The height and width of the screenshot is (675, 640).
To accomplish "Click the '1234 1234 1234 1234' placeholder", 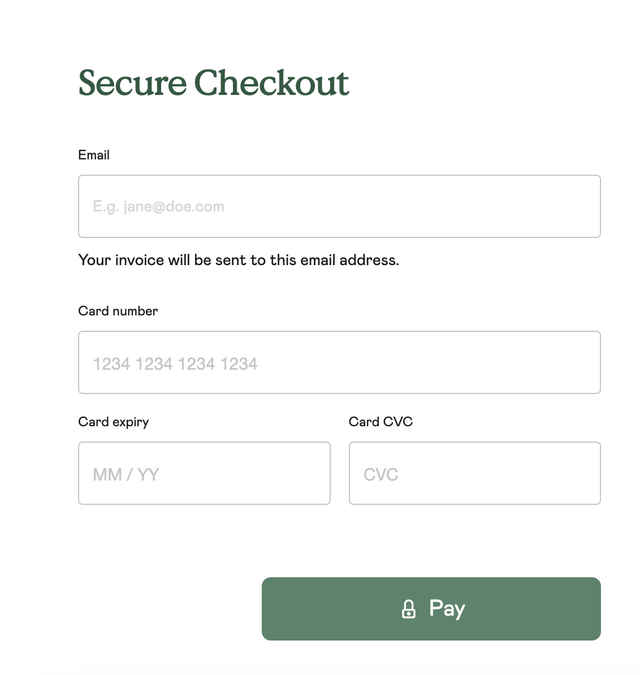I will click(x=175, y=364).
